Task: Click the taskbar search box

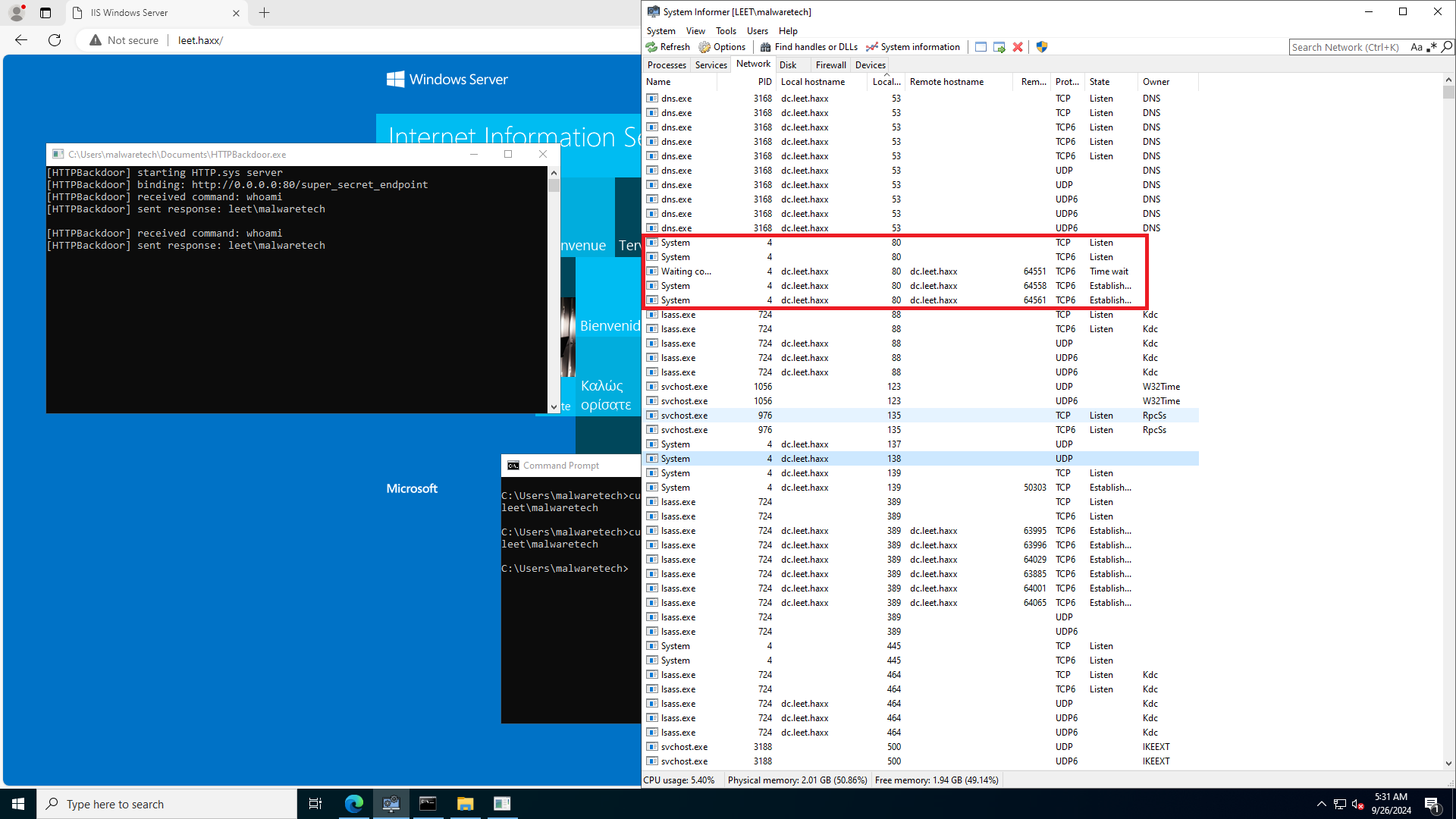Action: tap(167, 804)
